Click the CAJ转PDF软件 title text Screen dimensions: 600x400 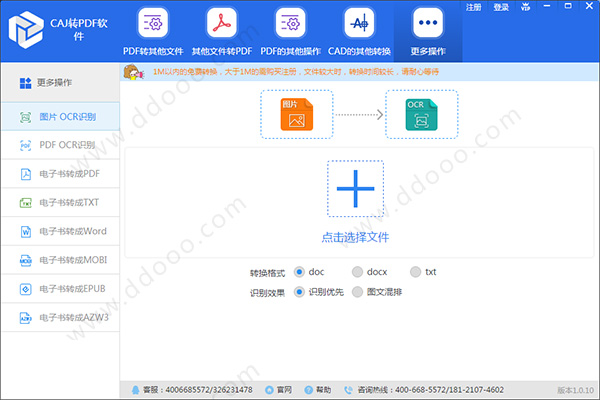tap(79, 30)
